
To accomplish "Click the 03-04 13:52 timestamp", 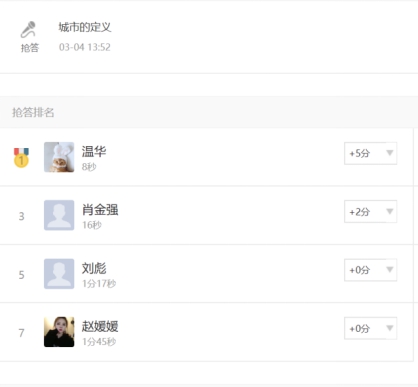I will coord(85,47).
